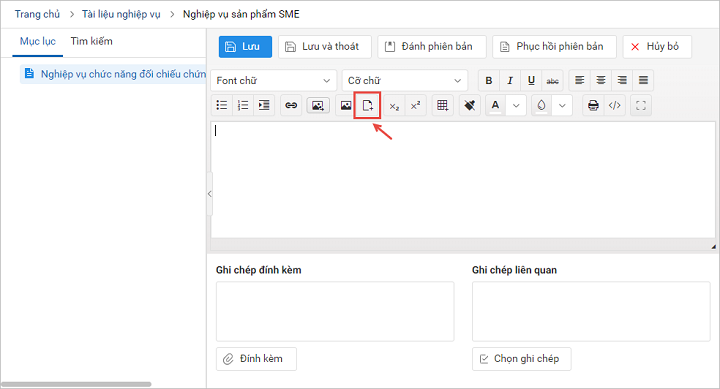Collapse the left sidebar panel
This screenshot has width=720, height=389.
(x=209, y=194)
